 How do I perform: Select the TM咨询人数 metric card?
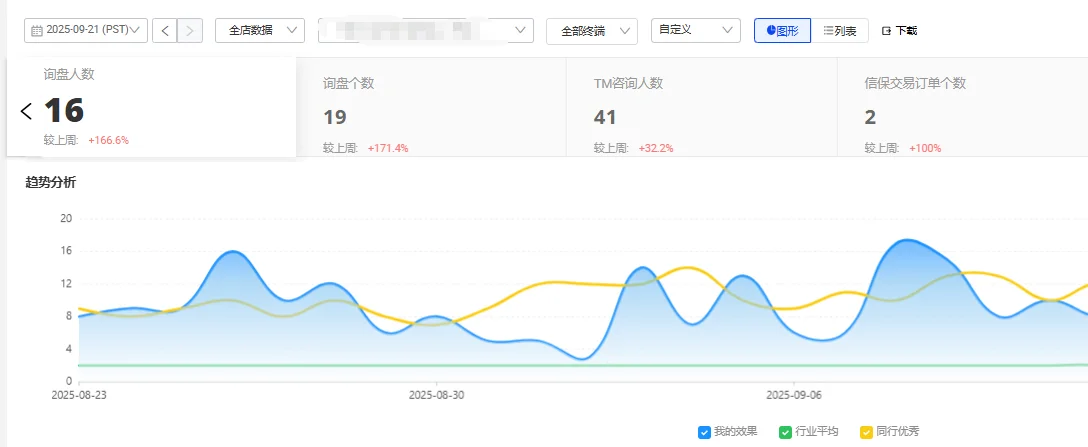[702, 108]
